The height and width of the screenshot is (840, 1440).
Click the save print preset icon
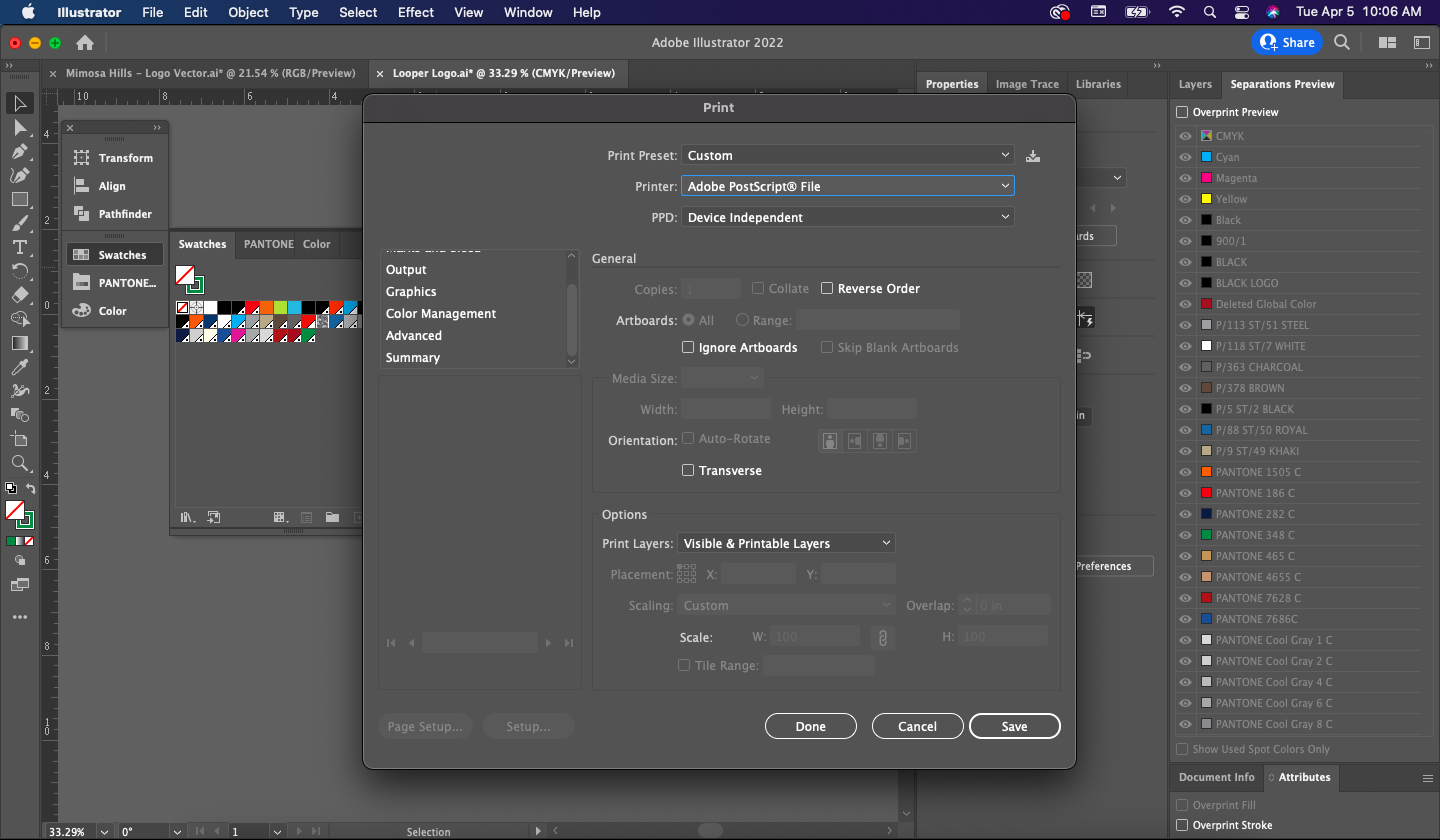pos(1033,156)
